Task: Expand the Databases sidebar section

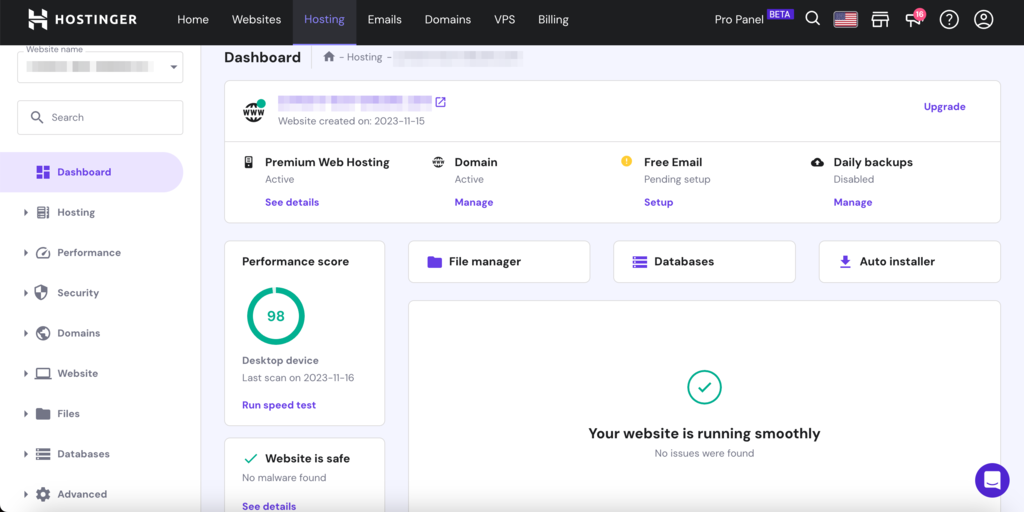Action: click(x=83, y=454)
